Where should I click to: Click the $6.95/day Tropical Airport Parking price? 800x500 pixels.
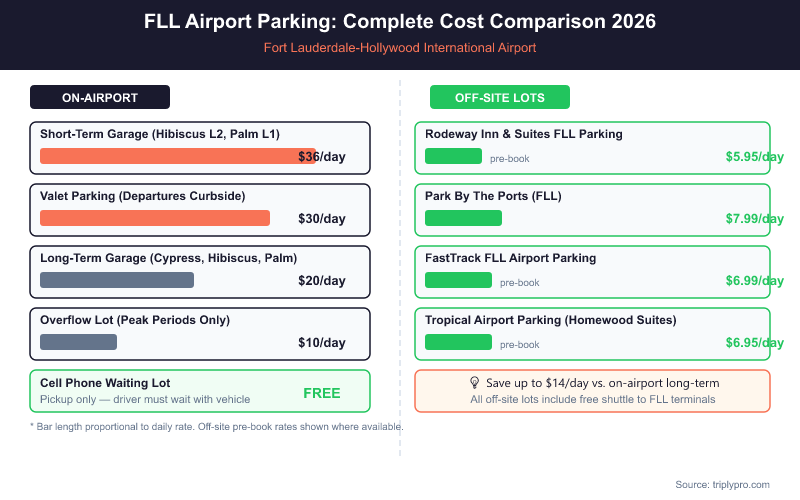click(x=755, y=343)
